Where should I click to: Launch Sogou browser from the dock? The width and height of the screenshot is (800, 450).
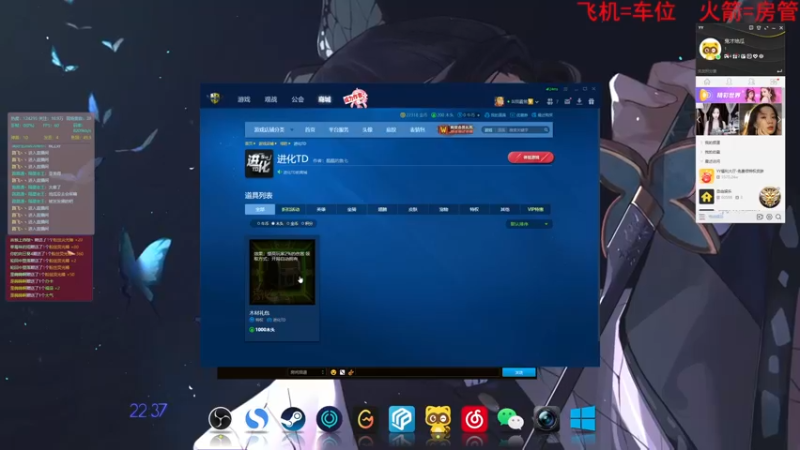pos(256,419)
